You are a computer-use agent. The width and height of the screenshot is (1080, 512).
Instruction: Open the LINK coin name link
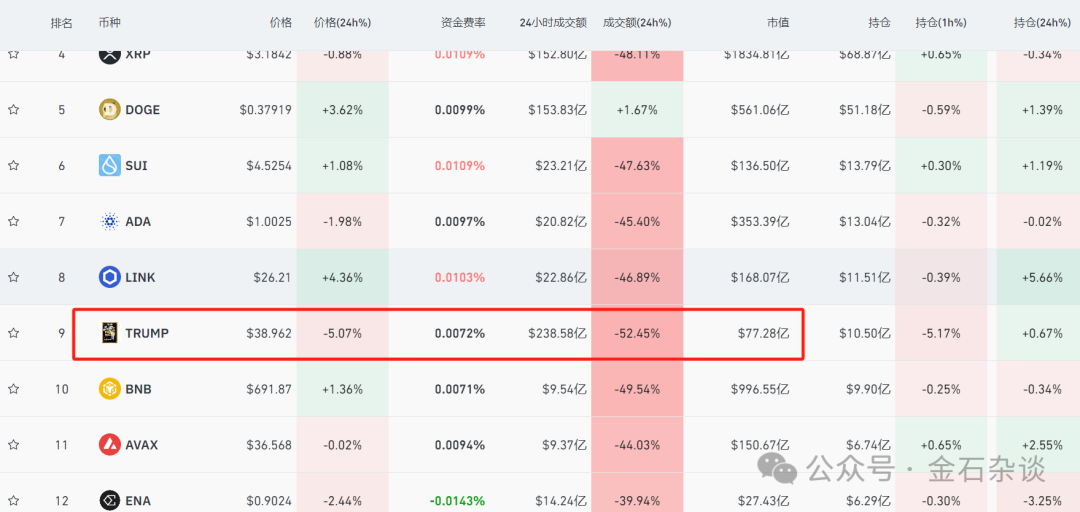pyautogui.click(x=141, y=277)
